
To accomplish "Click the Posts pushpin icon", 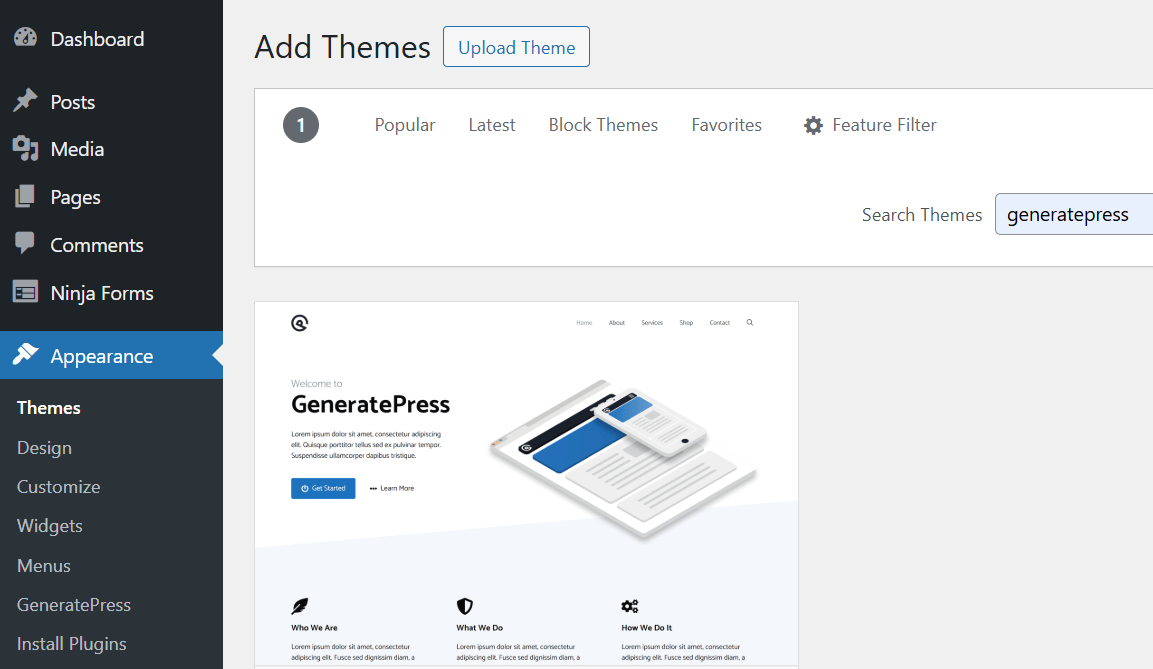I will tap(25, 102).
